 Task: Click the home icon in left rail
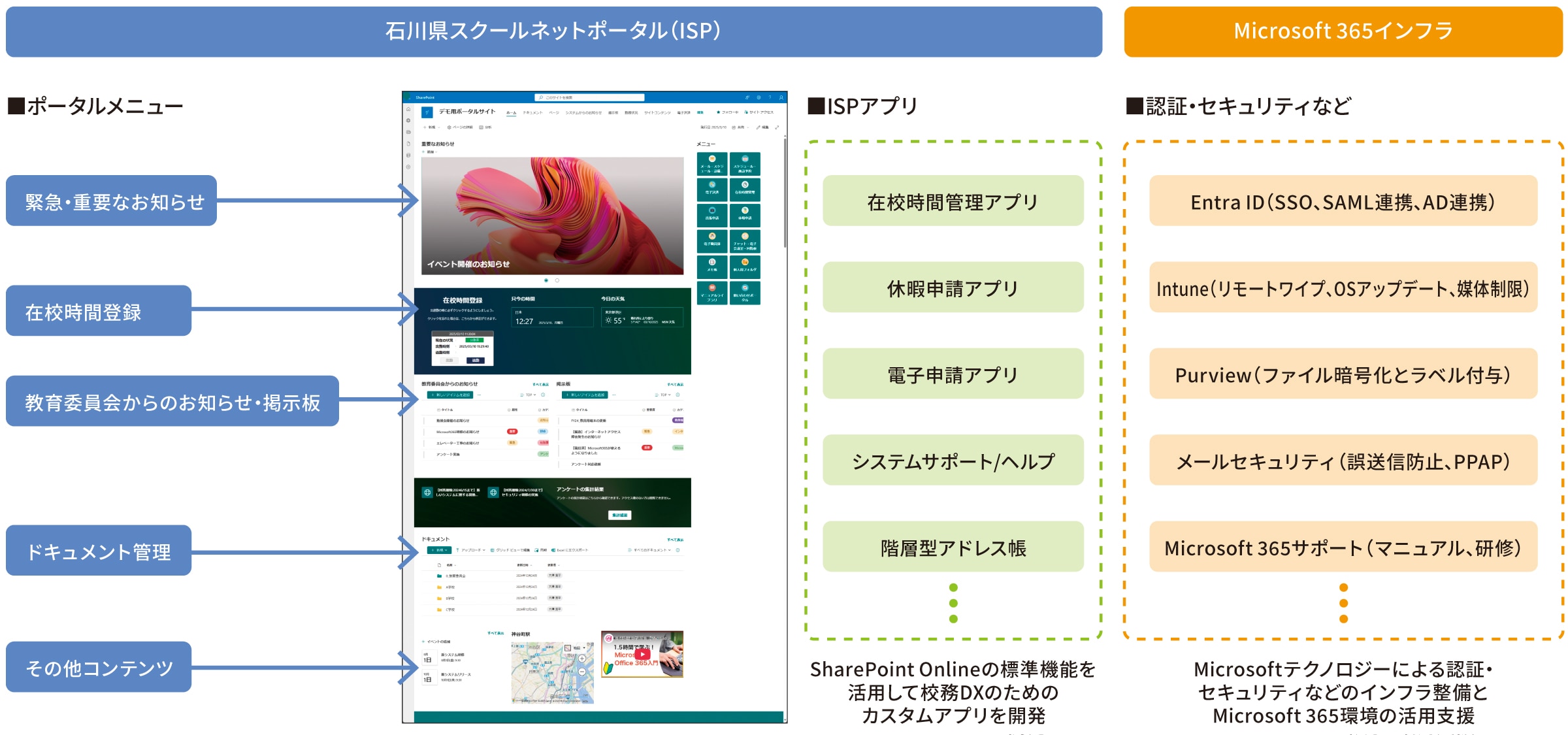click(408, 109)
